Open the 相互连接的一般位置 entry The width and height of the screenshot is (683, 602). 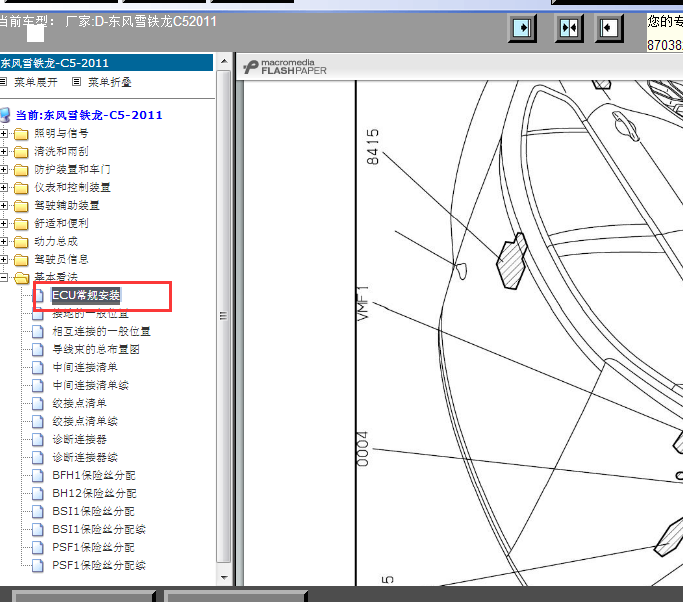pyautogui.click(x=101, y=331)
